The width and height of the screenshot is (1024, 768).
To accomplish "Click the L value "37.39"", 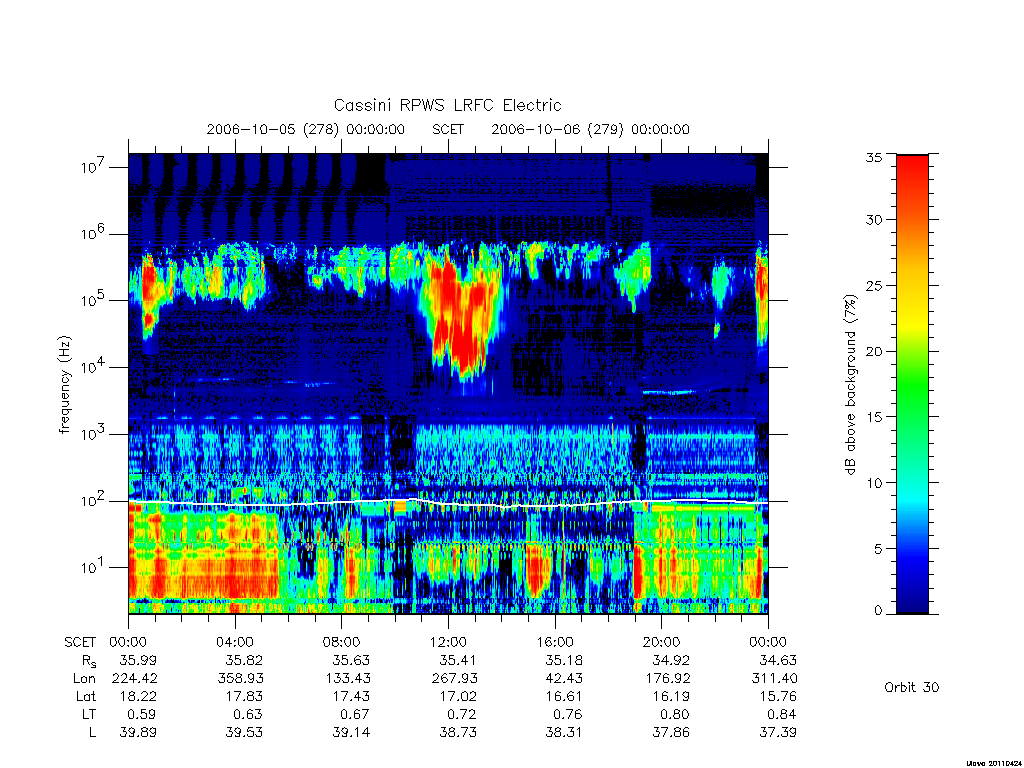I will pos(778,732).
